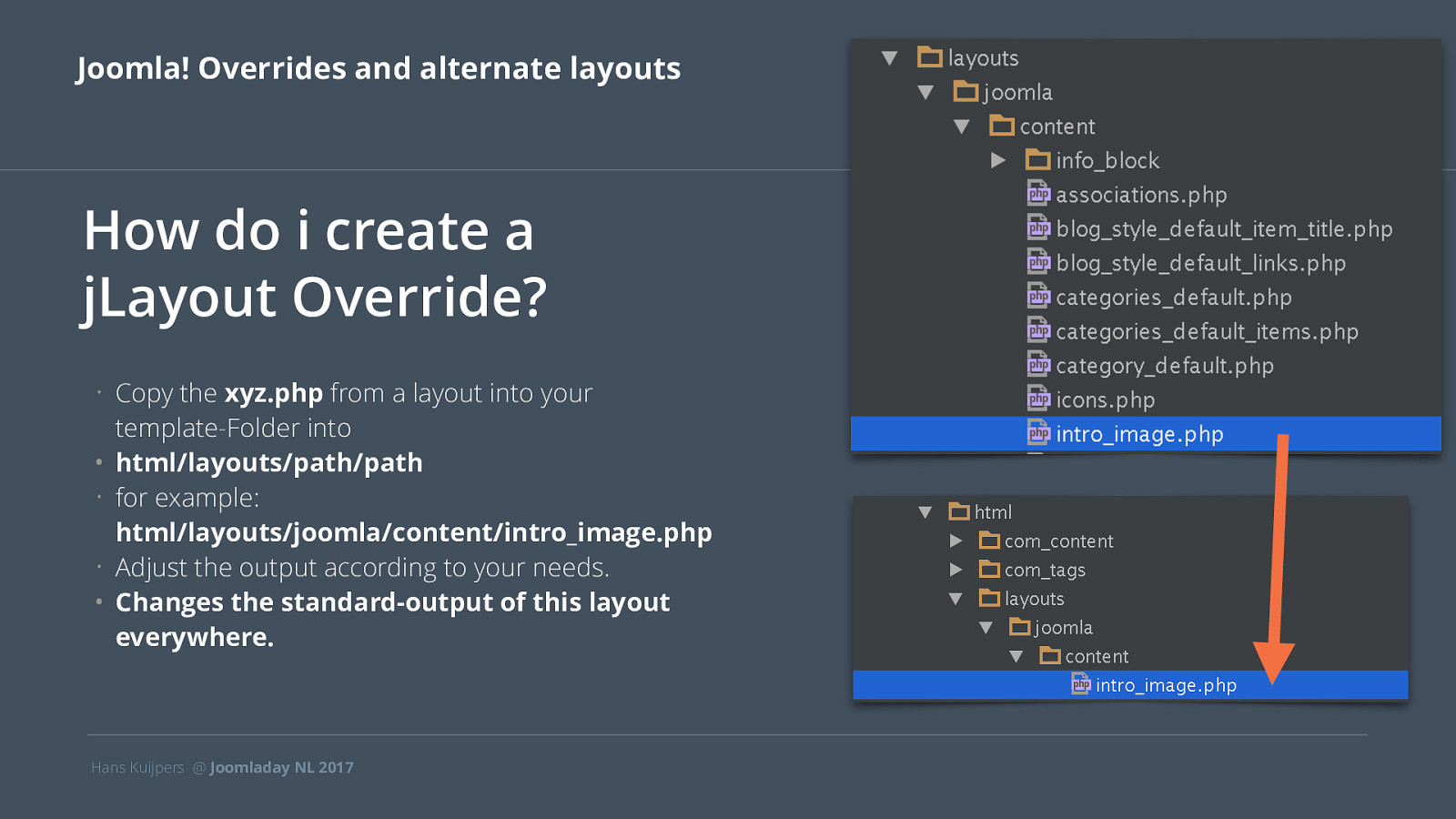
Task: Click the blog_style_default_links.php file icon
Action: tap(1038, 262)
